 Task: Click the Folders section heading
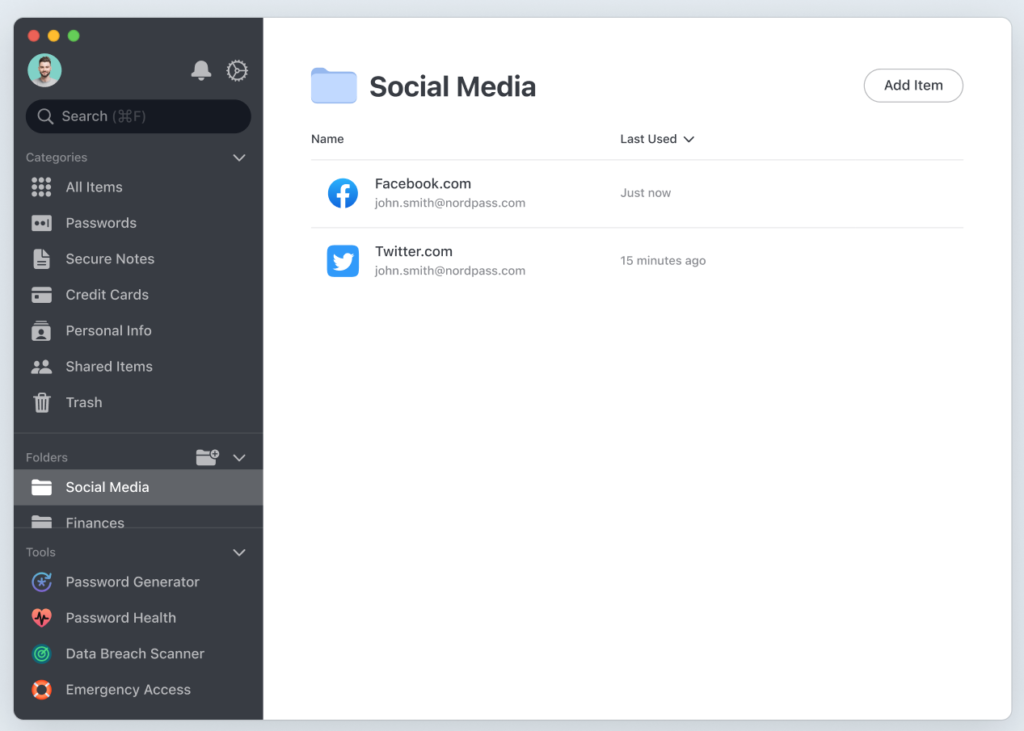46,457
